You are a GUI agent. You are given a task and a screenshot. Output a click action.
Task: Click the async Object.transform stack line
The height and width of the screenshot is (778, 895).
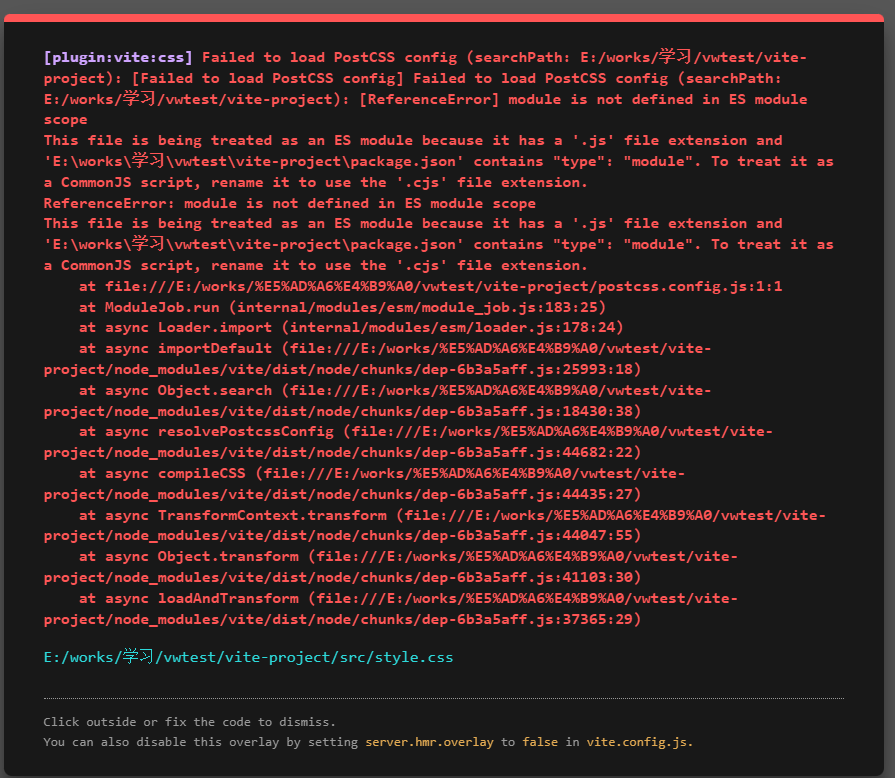pyautogui.click(x=390, y=567)
